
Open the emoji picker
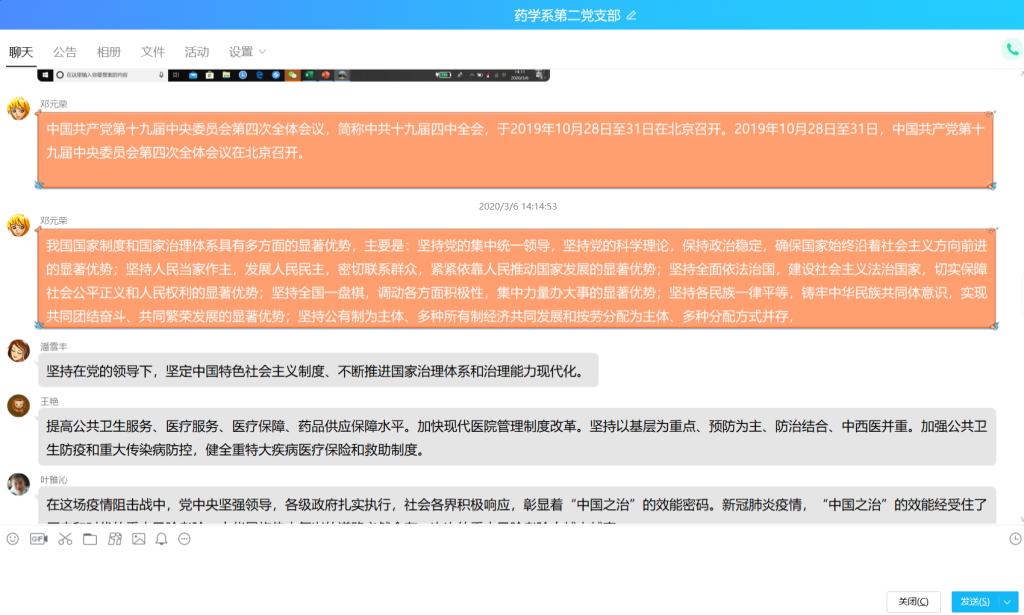13,539
